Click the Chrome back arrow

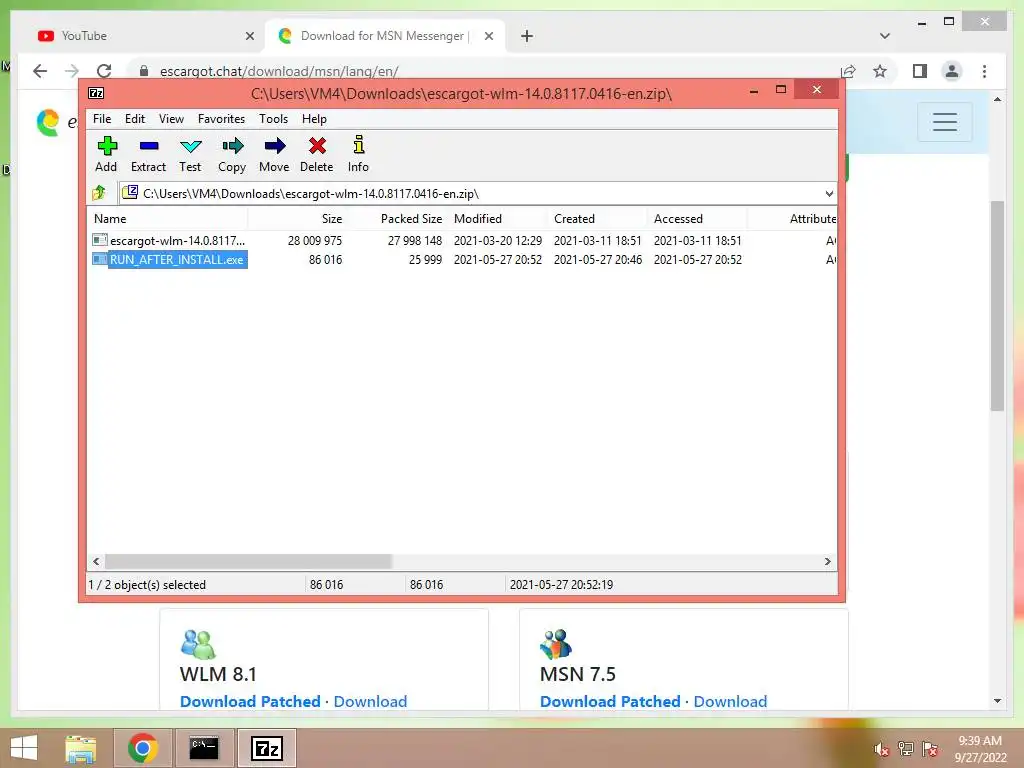pos(40,71)
